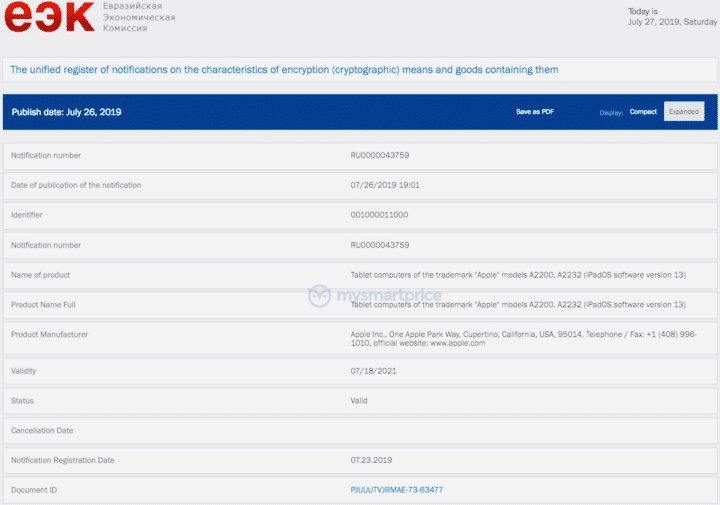Click the unified register of notifications heading
Image resolution: width=720 pixels, height=505 pixels.
(284, 70)
